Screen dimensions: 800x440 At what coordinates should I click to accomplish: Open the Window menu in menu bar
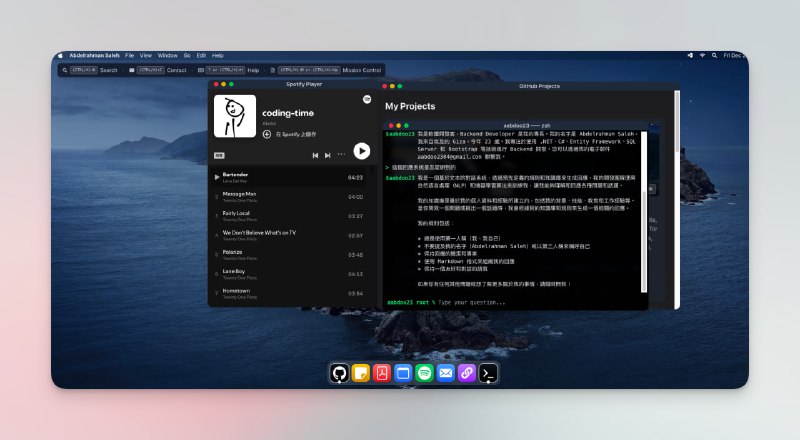[x=167, y=55]
